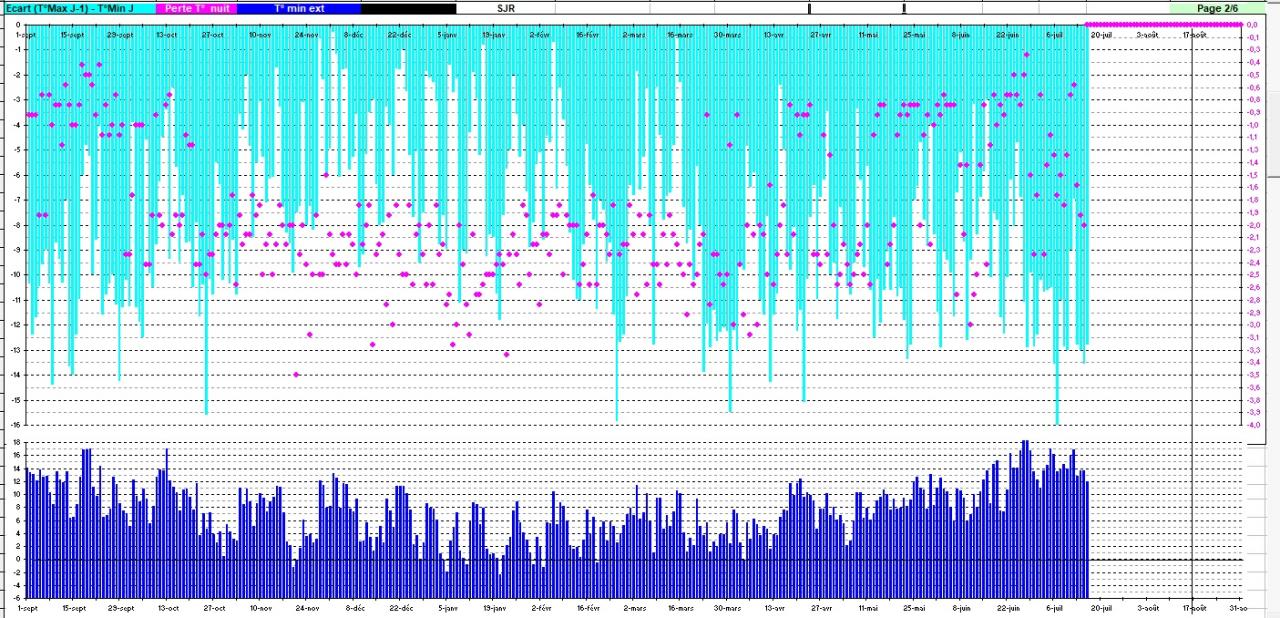
Task: Click the magenta '-4,0' right axis value
Action: pos(1251,424)
